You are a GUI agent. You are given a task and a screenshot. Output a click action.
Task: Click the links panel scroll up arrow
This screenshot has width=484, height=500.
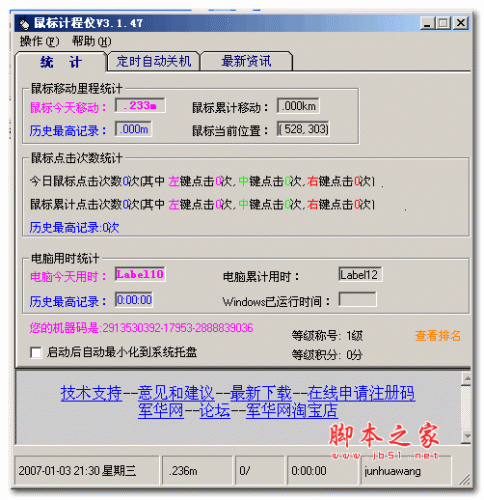467,379
